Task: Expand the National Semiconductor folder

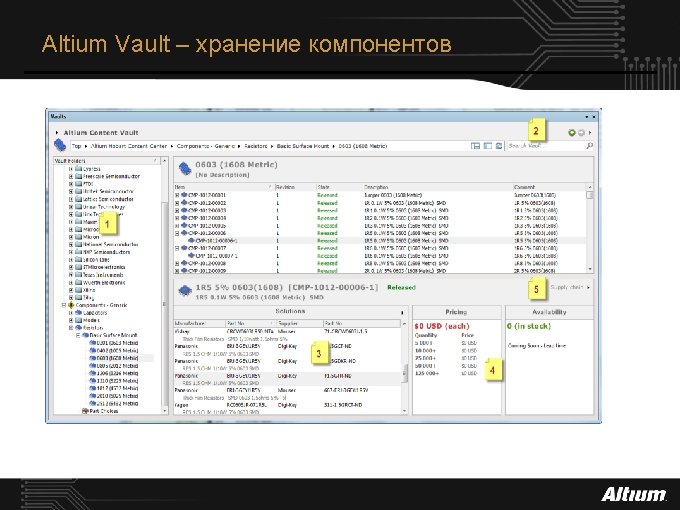Action: tap(71, 245)
